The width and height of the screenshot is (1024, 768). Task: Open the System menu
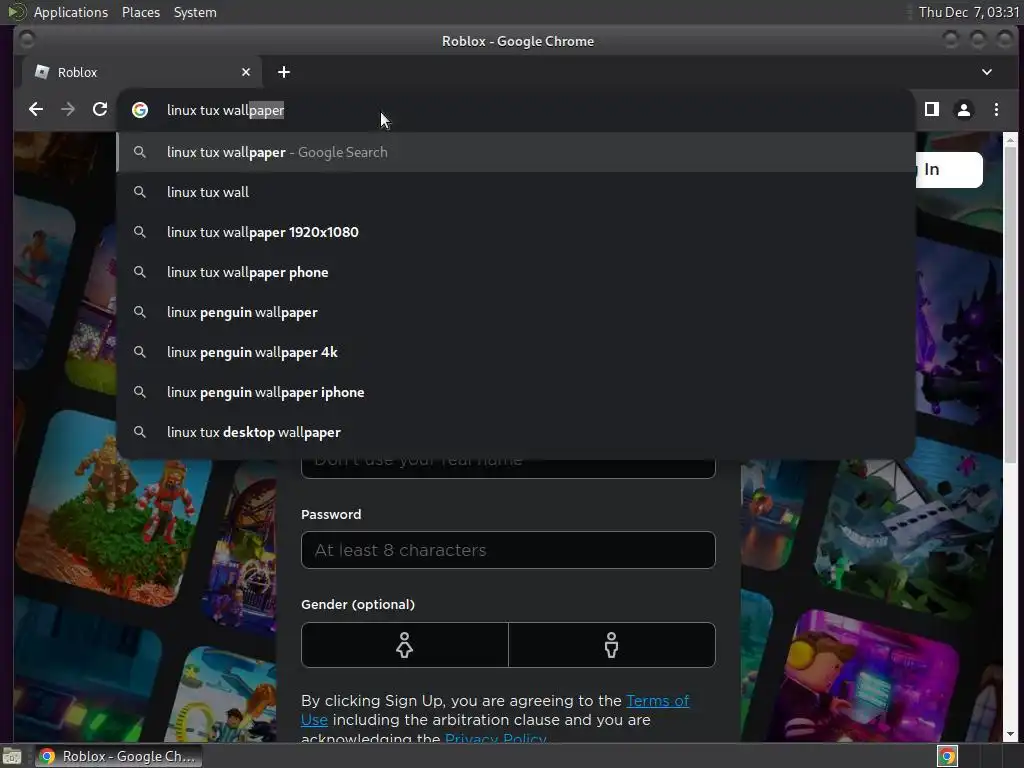[x=195, y=12]
